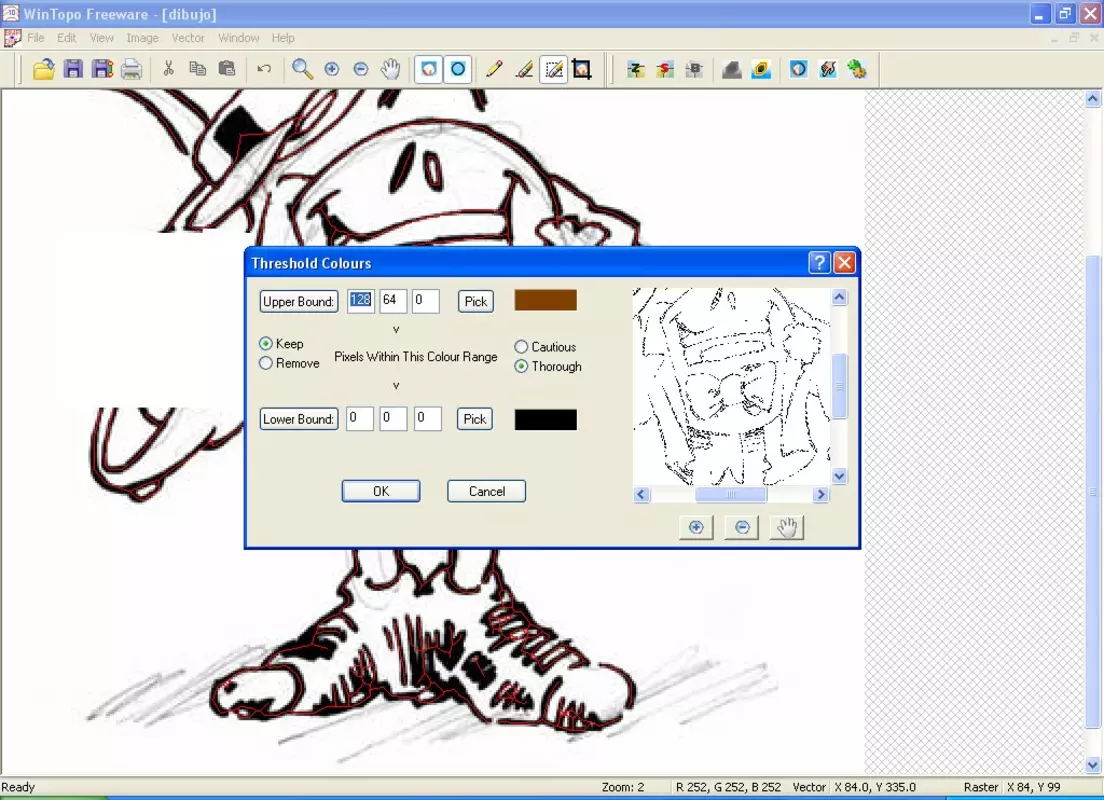The height and width of the screenshot is (800, 1104).
Task: Click the Cancel button
Action: 487,491
